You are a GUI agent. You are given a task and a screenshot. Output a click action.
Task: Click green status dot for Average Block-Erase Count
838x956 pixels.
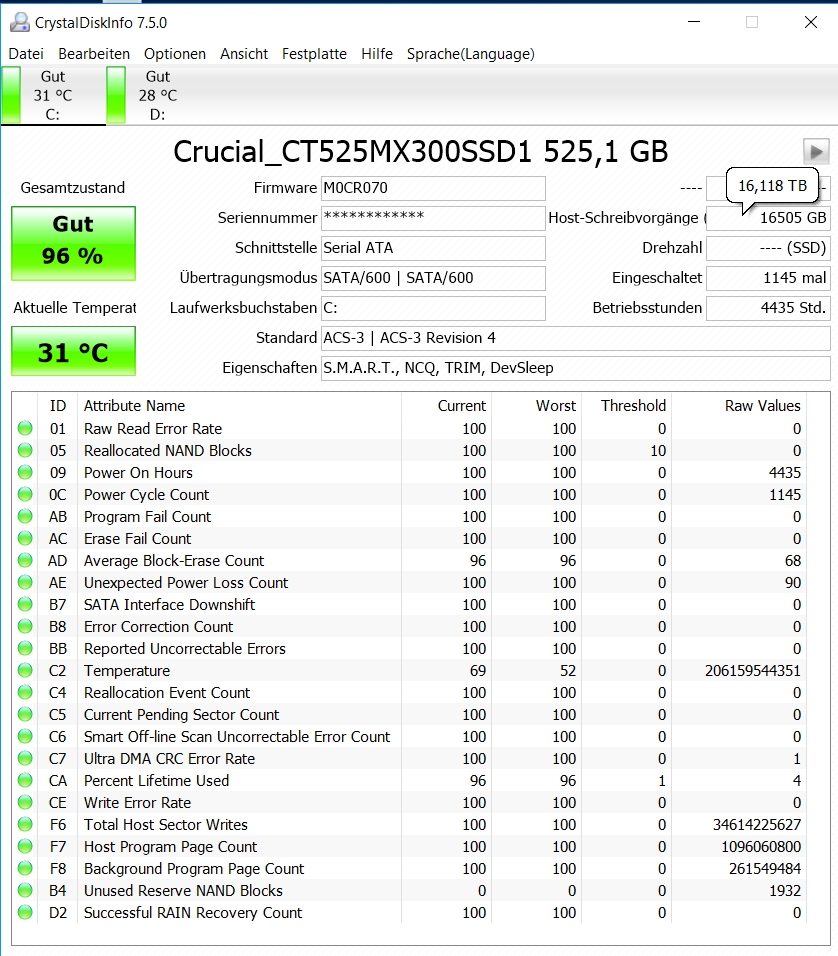(25, 560)
